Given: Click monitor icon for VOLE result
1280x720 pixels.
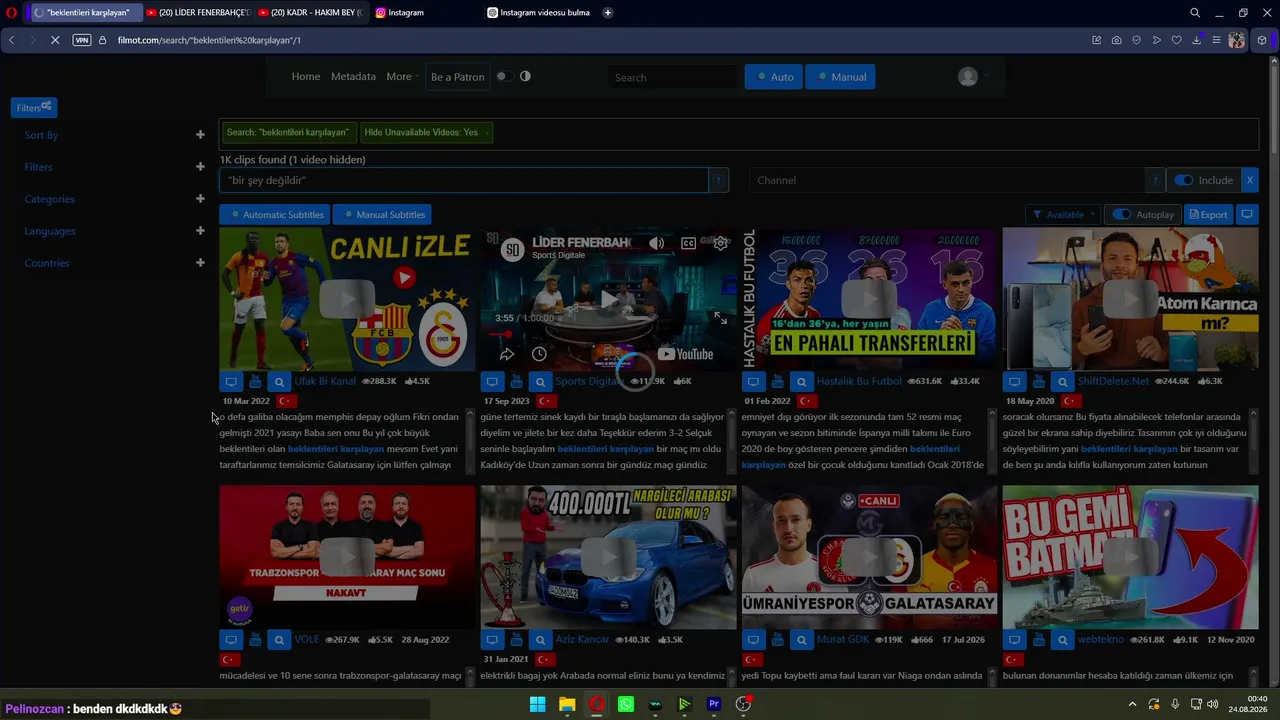Looking at the screenshot, I should click(x=231, y=639).
